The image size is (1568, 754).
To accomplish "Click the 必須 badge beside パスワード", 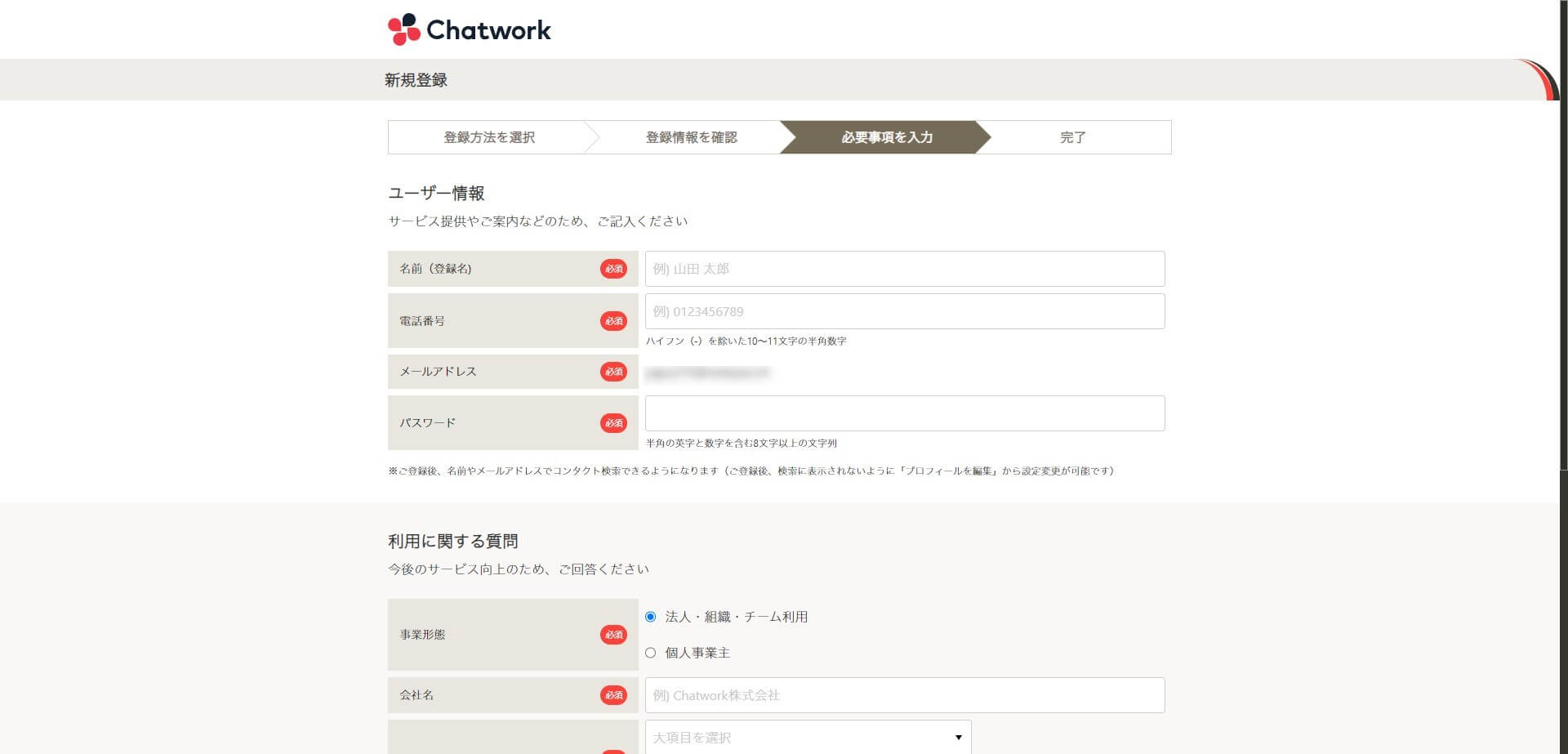I will [613, 423].
